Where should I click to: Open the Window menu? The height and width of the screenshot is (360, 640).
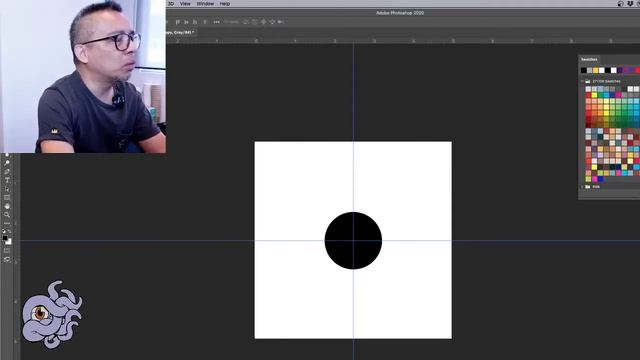(x=205, y=4)
